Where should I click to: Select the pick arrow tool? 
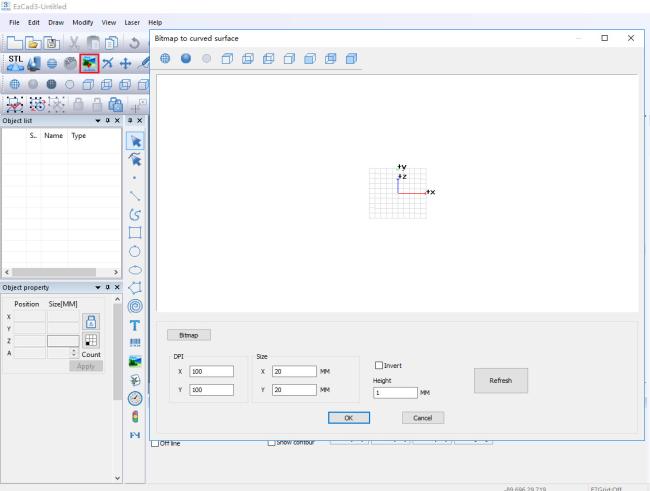(135, 142)
